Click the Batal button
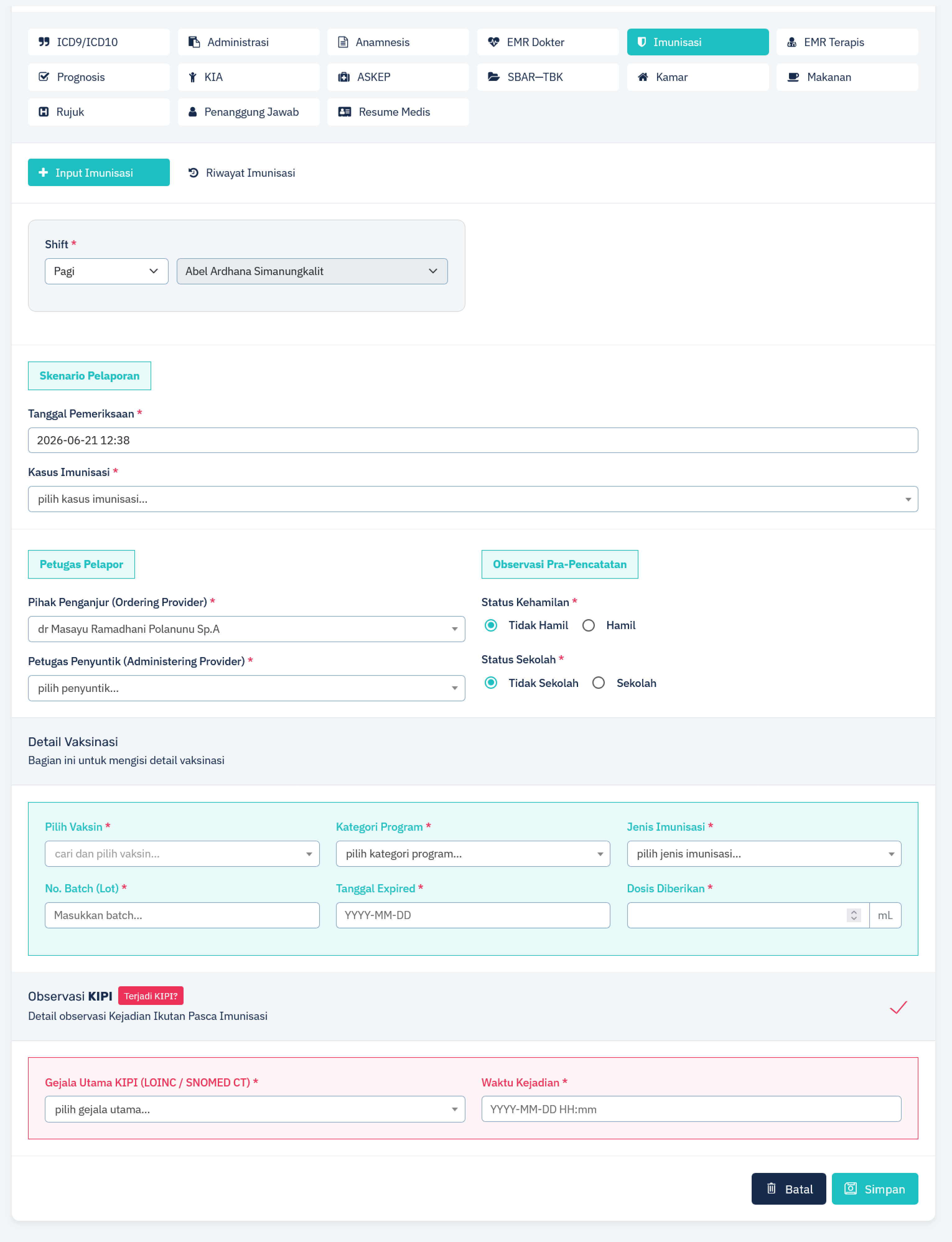 point(788,1189)
